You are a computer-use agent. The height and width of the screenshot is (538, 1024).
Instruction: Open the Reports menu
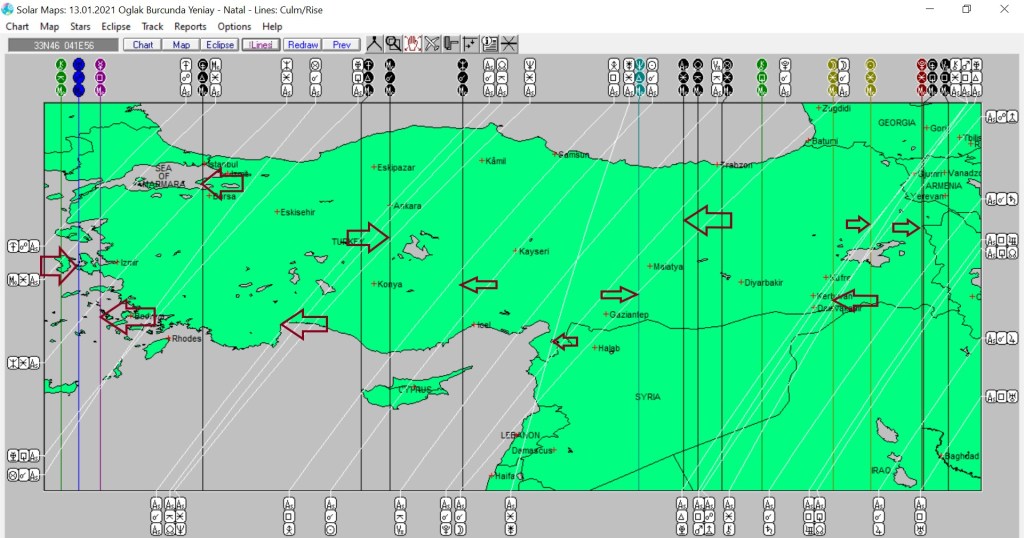[190, 26]
